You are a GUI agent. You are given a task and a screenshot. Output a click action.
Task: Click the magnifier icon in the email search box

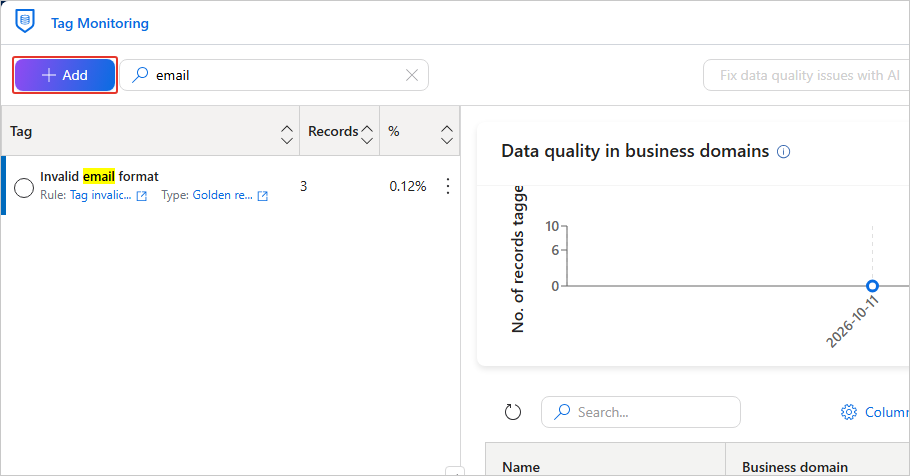click(x=140, y=75)
